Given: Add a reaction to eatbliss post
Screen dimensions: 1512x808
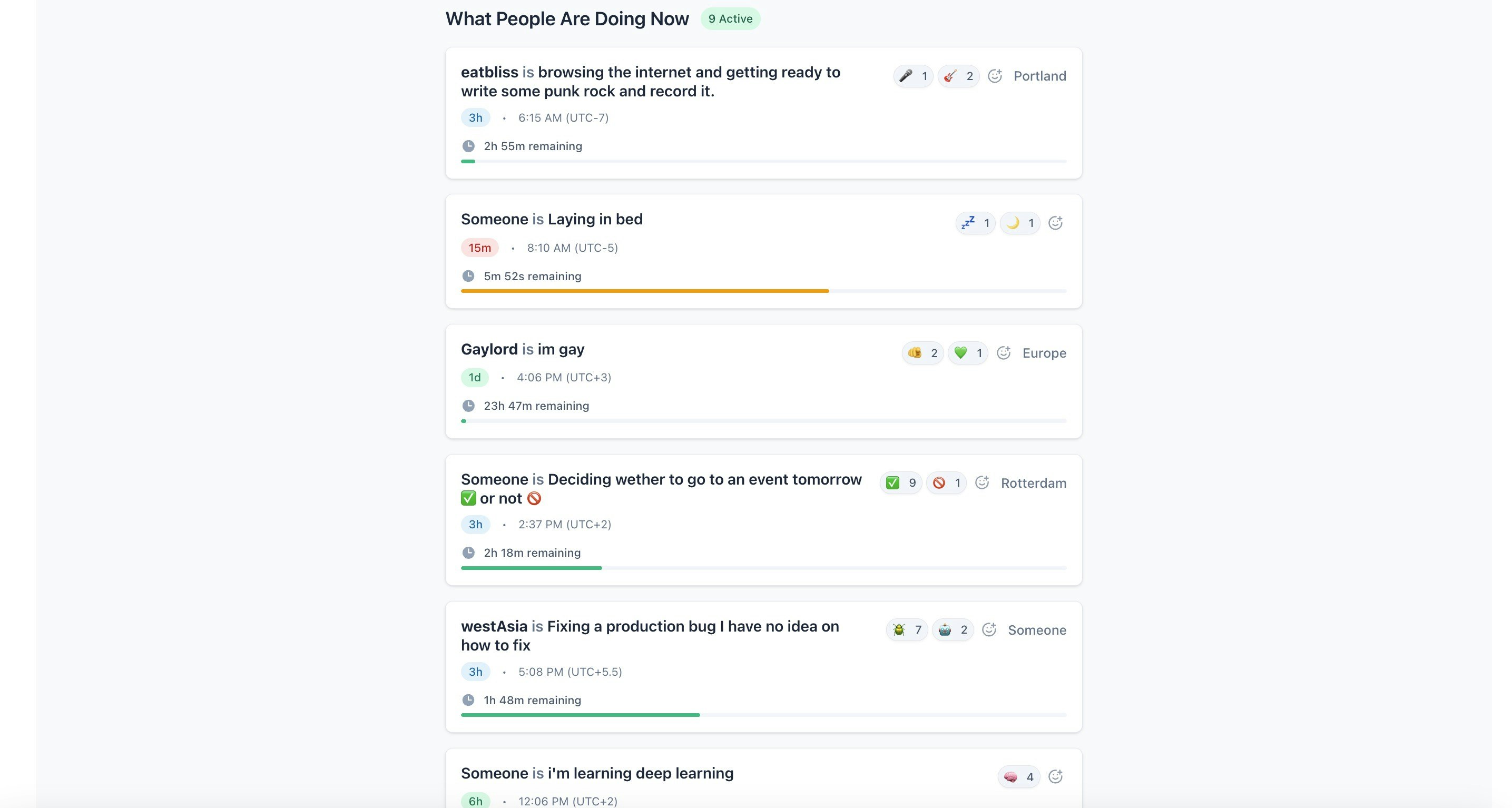Looking at the screenshot, I should (994, 76).
